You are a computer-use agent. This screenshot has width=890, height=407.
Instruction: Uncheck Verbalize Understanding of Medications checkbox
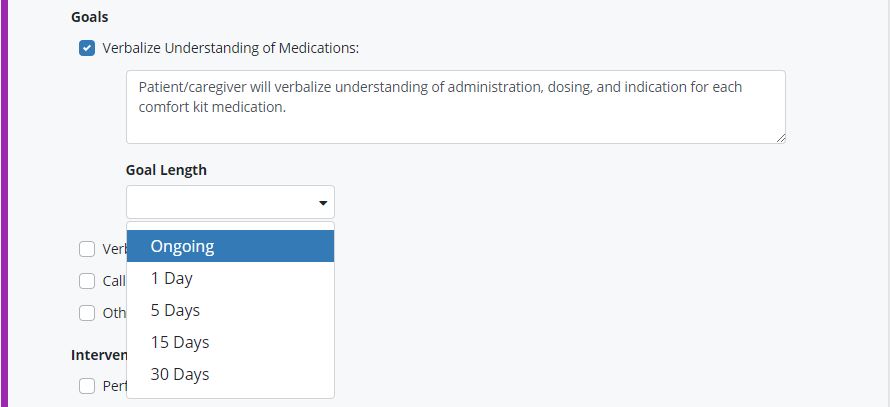(87, 48)
